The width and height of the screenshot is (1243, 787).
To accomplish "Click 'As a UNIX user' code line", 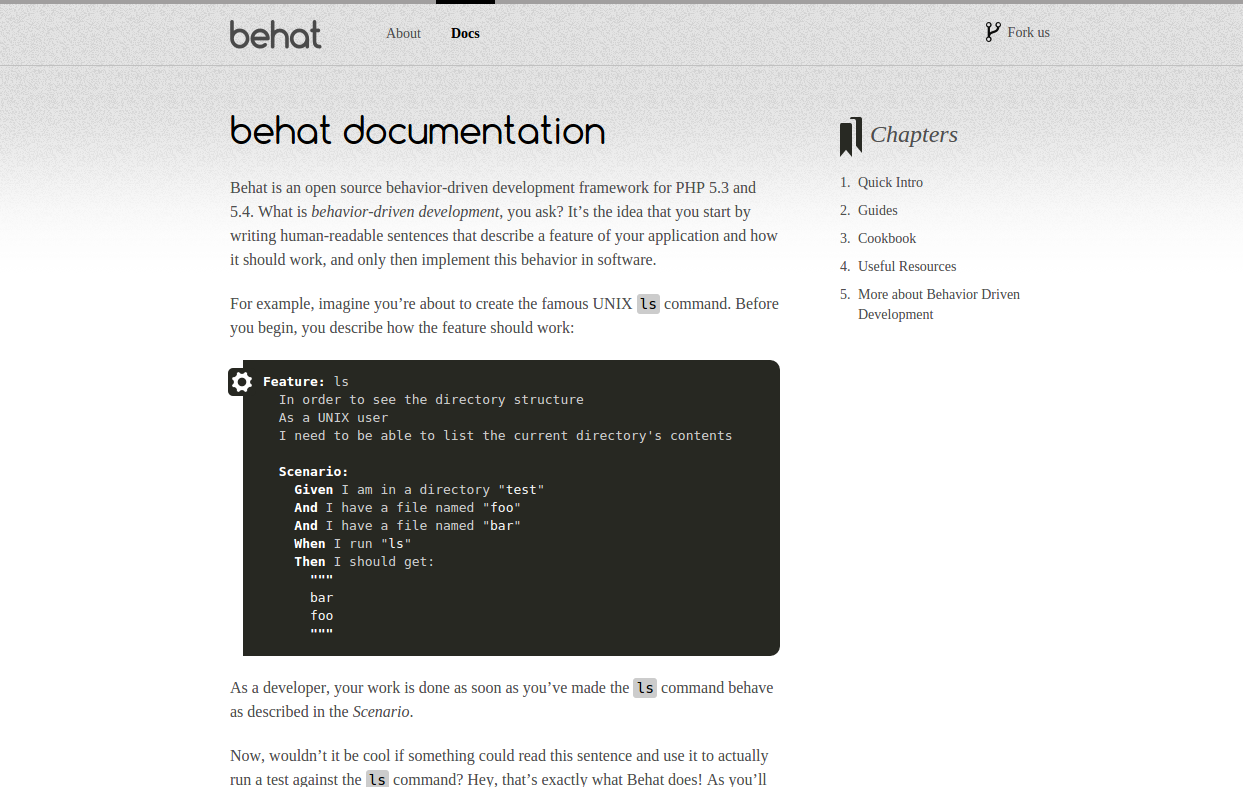I will [333, 417].
